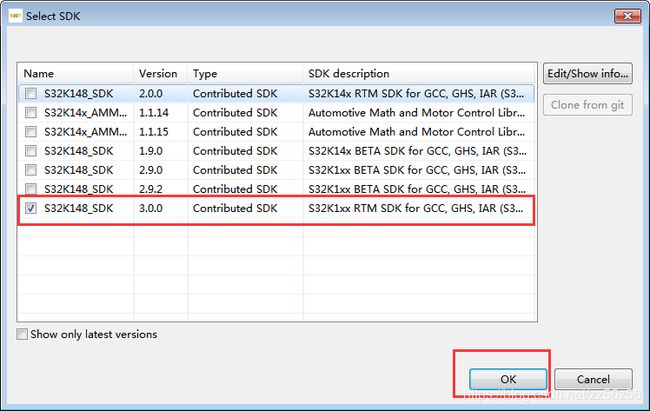Select S32K148_SDK name in 3.0.0 row
Image resolution: width=650 pixels, height=411 pixels.
coord(79,208)
